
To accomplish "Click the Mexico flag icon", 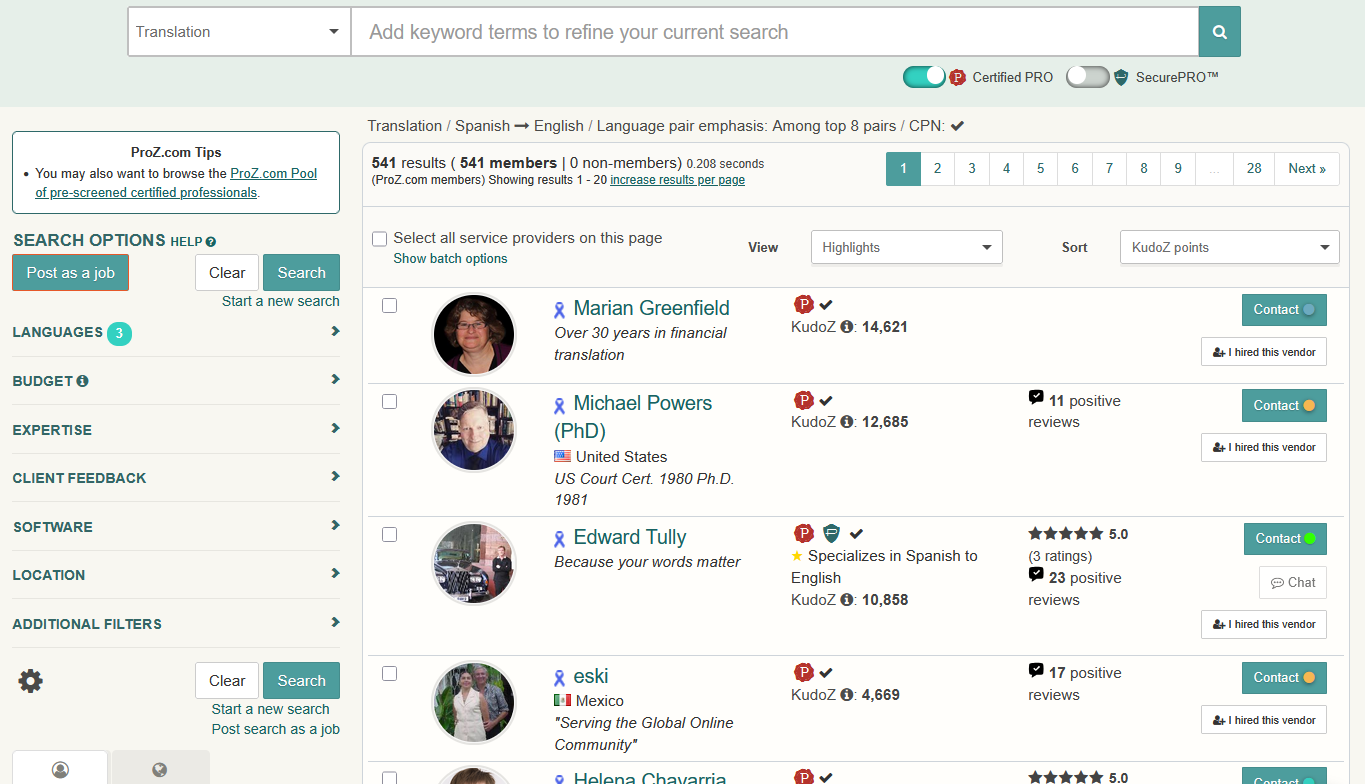I will click(562, 701).
